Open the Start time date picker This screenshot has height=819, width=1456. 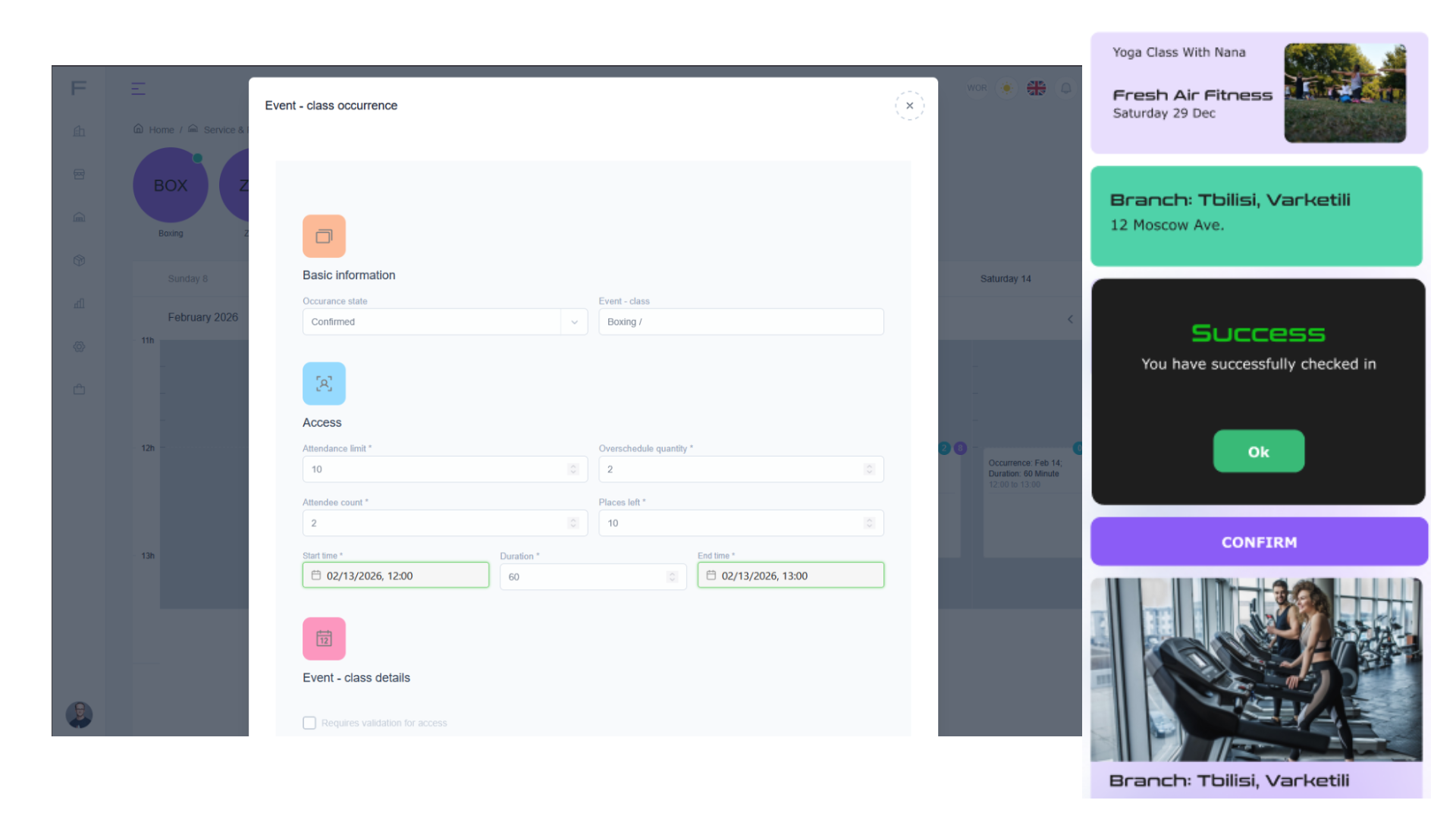pyautogui.click(x=395, y=576)
